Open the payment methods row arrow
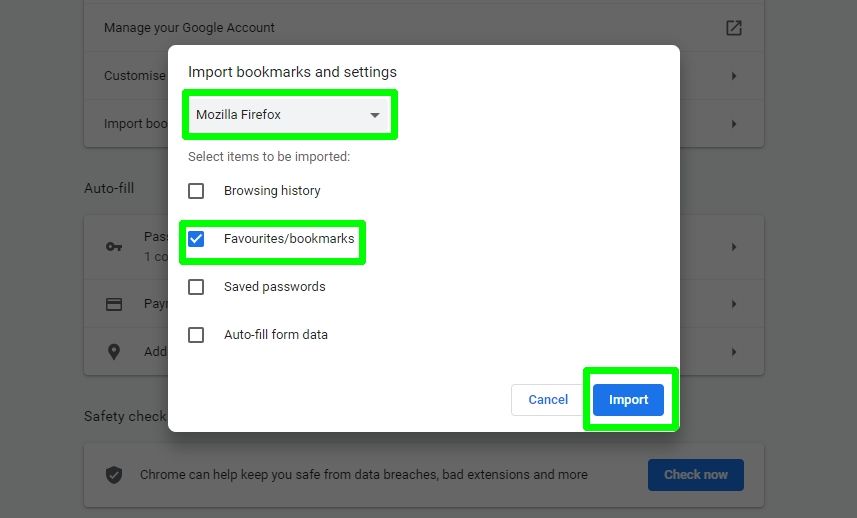This screenshot has width=857, height=518. pos(733,304)
